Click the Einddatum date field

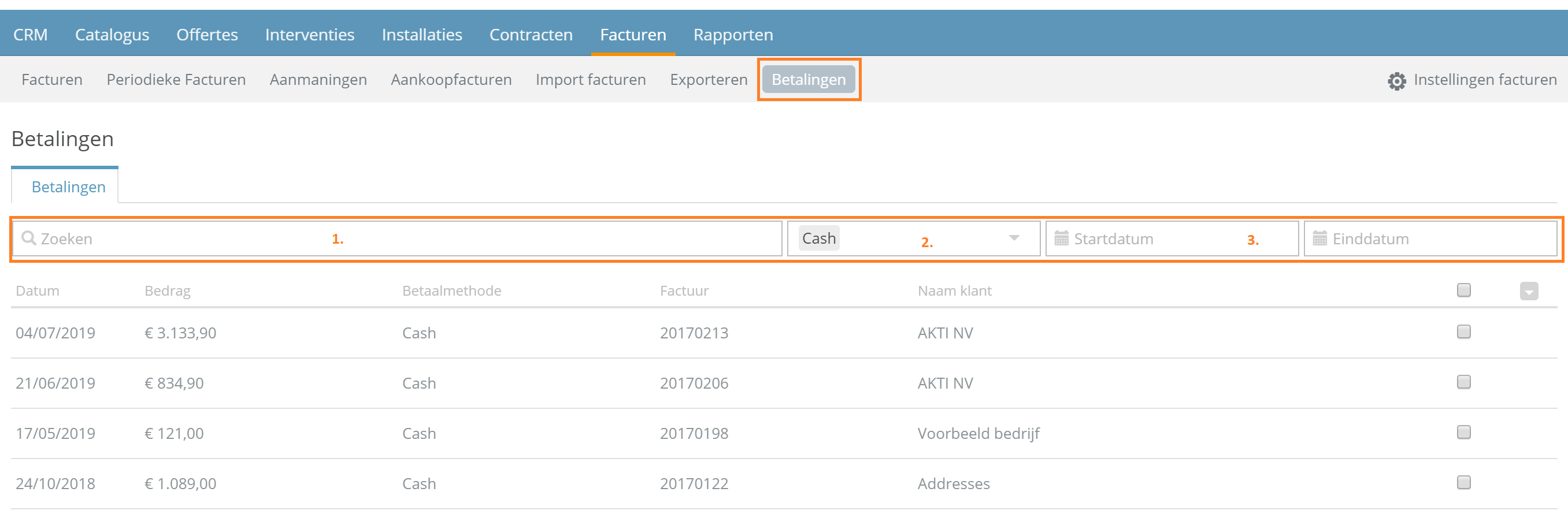tap(1430, 238)
